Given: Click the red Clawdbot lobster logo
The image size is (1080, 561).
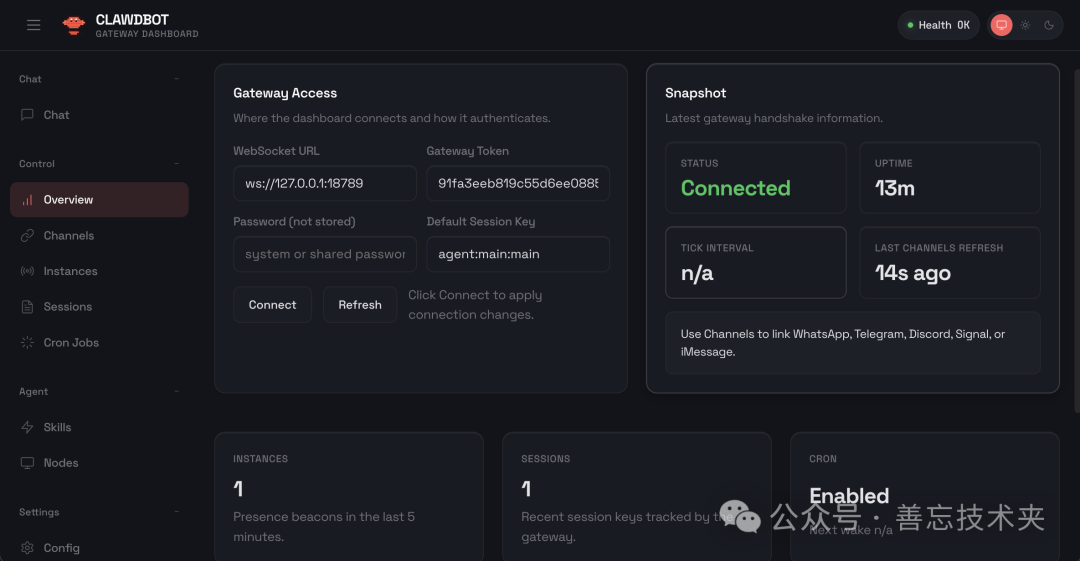Looking at the screenshot, I should point(73,25).
